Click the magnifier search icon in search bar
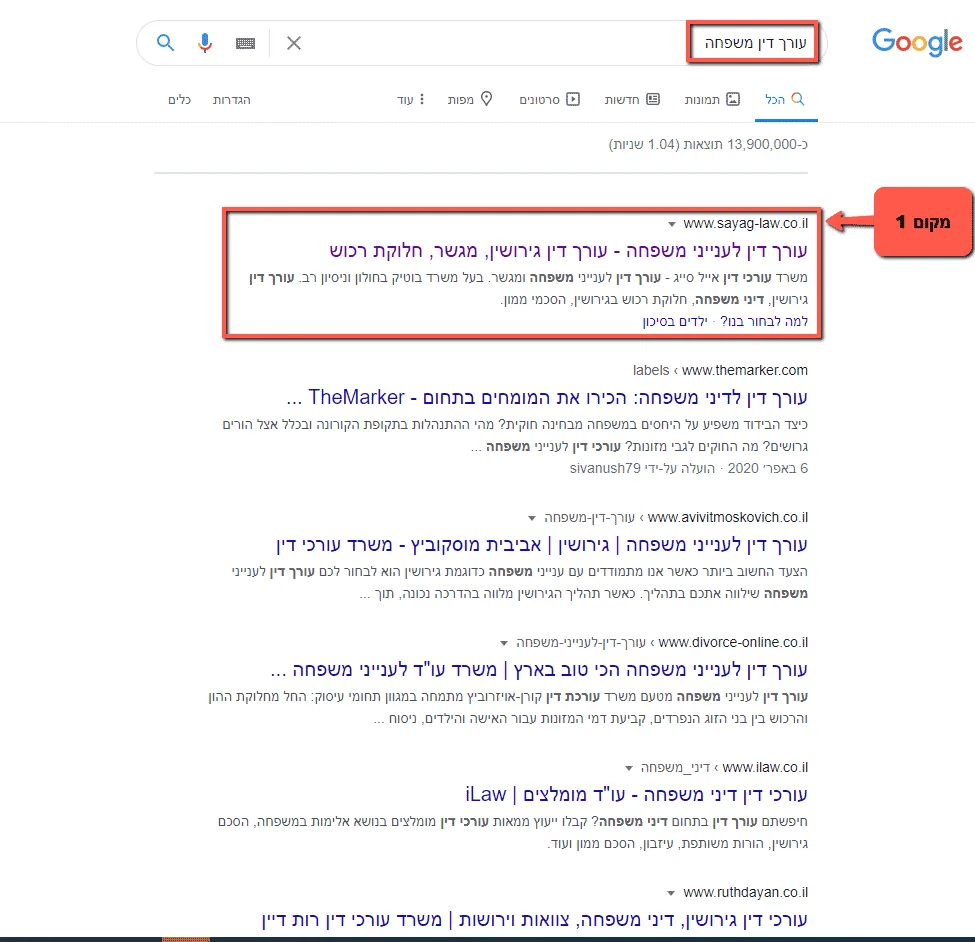 click(x=165, y=42)
